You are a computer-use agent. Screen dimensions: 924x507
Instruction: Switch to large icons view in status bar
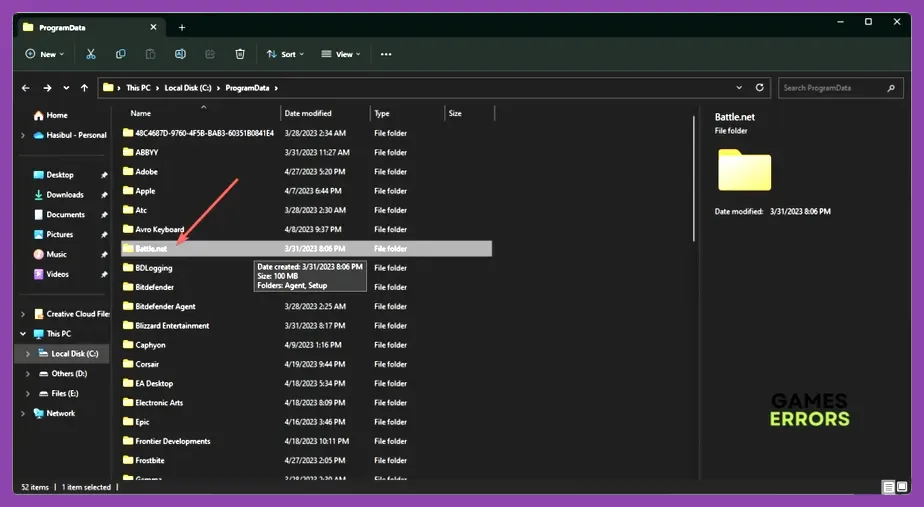902,487
